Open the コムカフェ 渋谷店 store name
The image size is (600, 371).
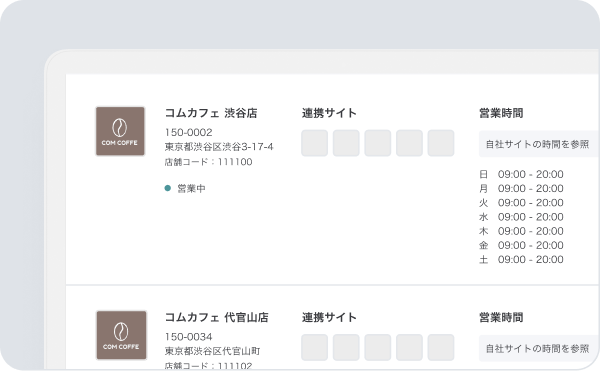click(x=211, y=113)
